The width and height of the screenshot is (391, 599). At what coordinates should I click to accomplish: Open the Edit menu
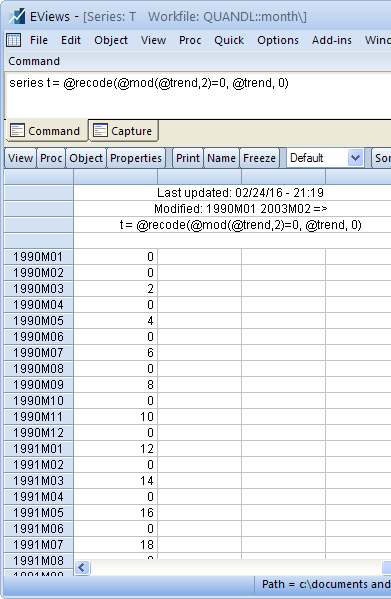71,40
